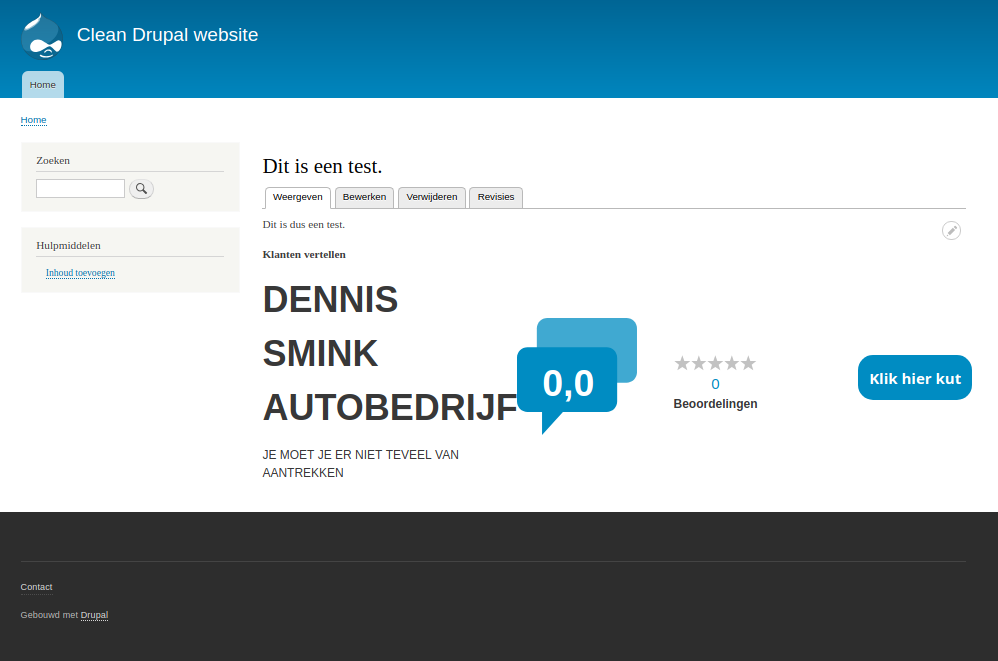Click the Clean Drupal website title

tap(167, 34)
